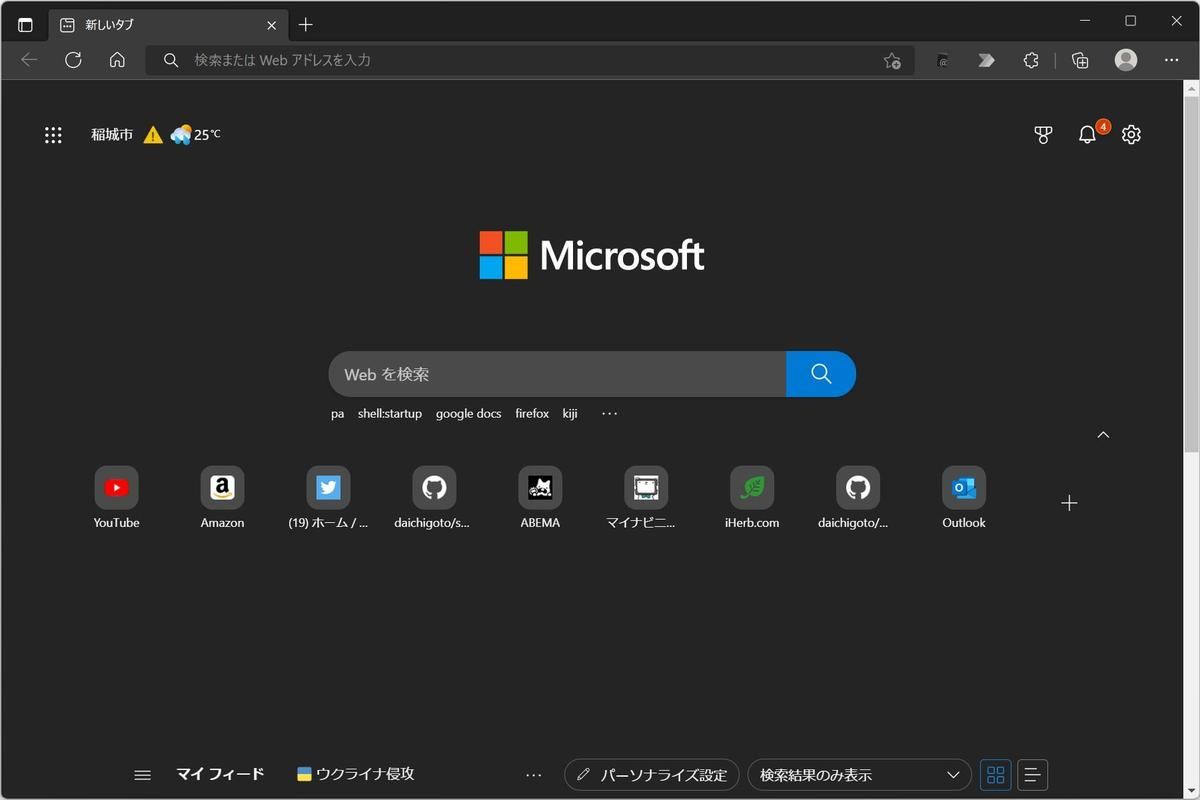This screenshot has width=1200, height=800.
Task: Reload the page with refresh icon
Action: coord(73,60)
